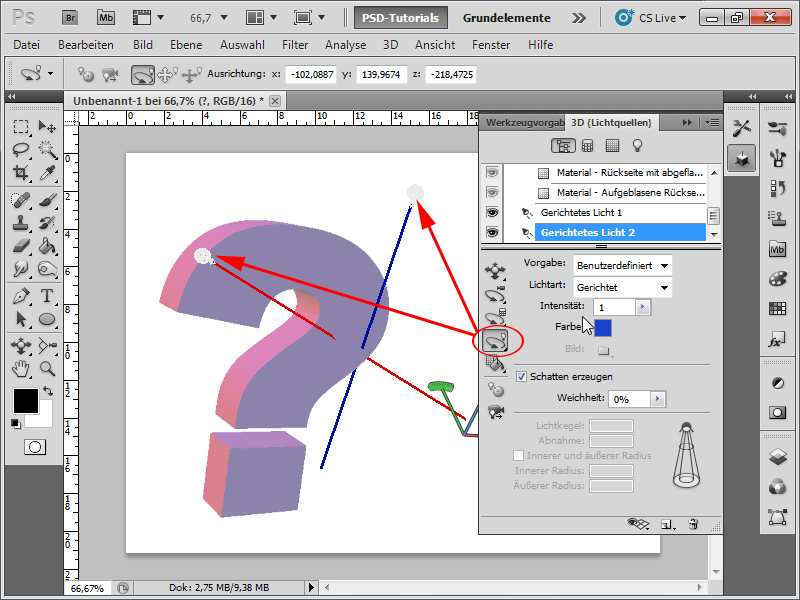Activate PSD-Tutorials workspace button
Screen dimensions: 800x600
point(401,18)
